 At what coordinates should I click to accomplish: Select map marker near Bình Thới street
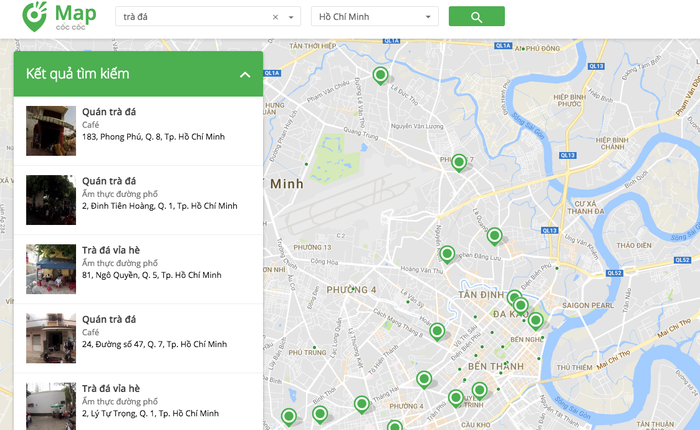point(320,414)
